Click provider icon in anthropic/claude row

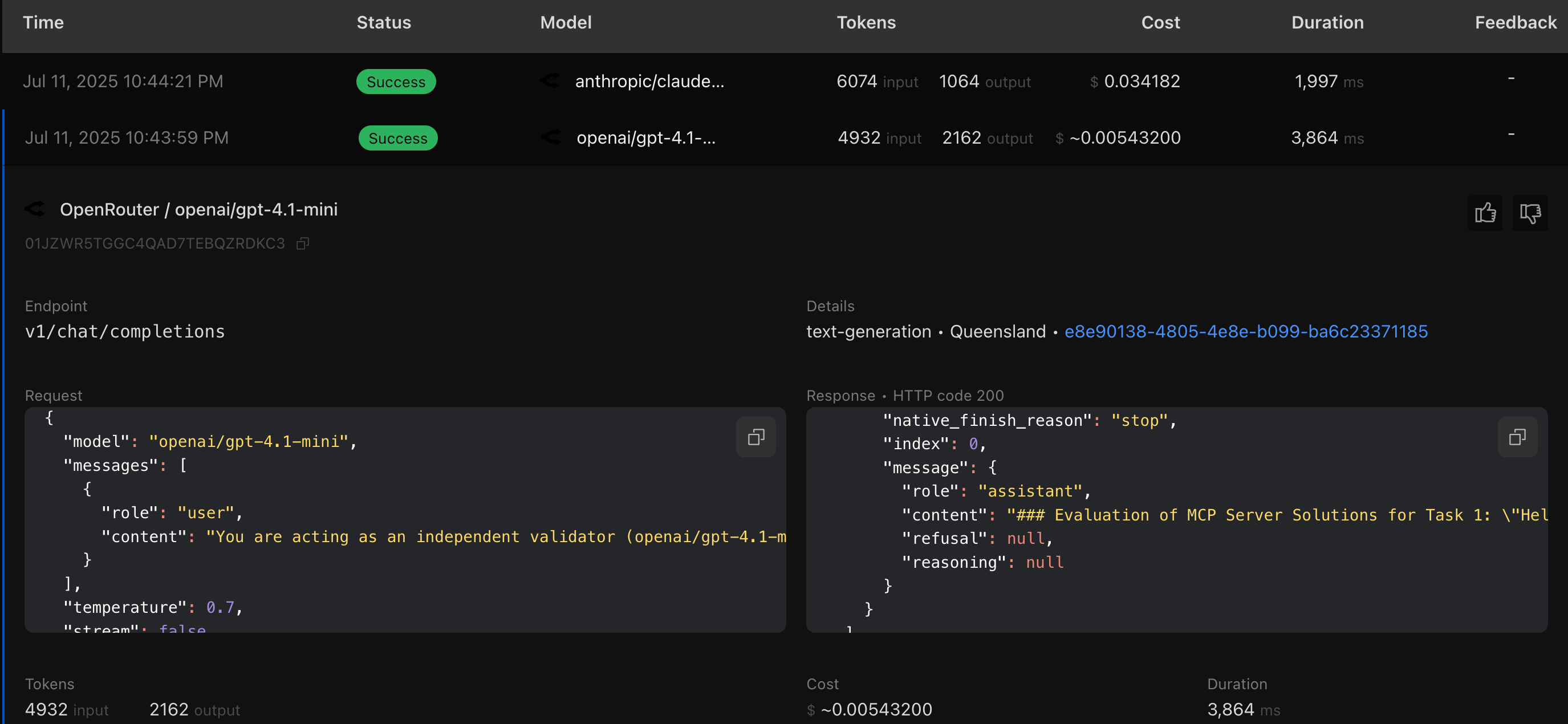pyautogui.click(x=550, y=80)
